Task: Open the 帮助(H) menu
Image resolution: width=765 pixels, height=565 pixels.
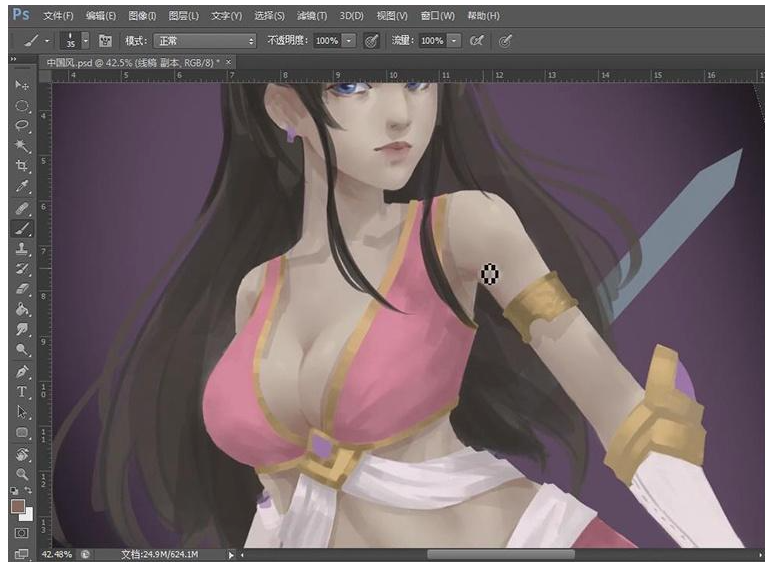Action: pyautogui.click(x=483, y=16)
